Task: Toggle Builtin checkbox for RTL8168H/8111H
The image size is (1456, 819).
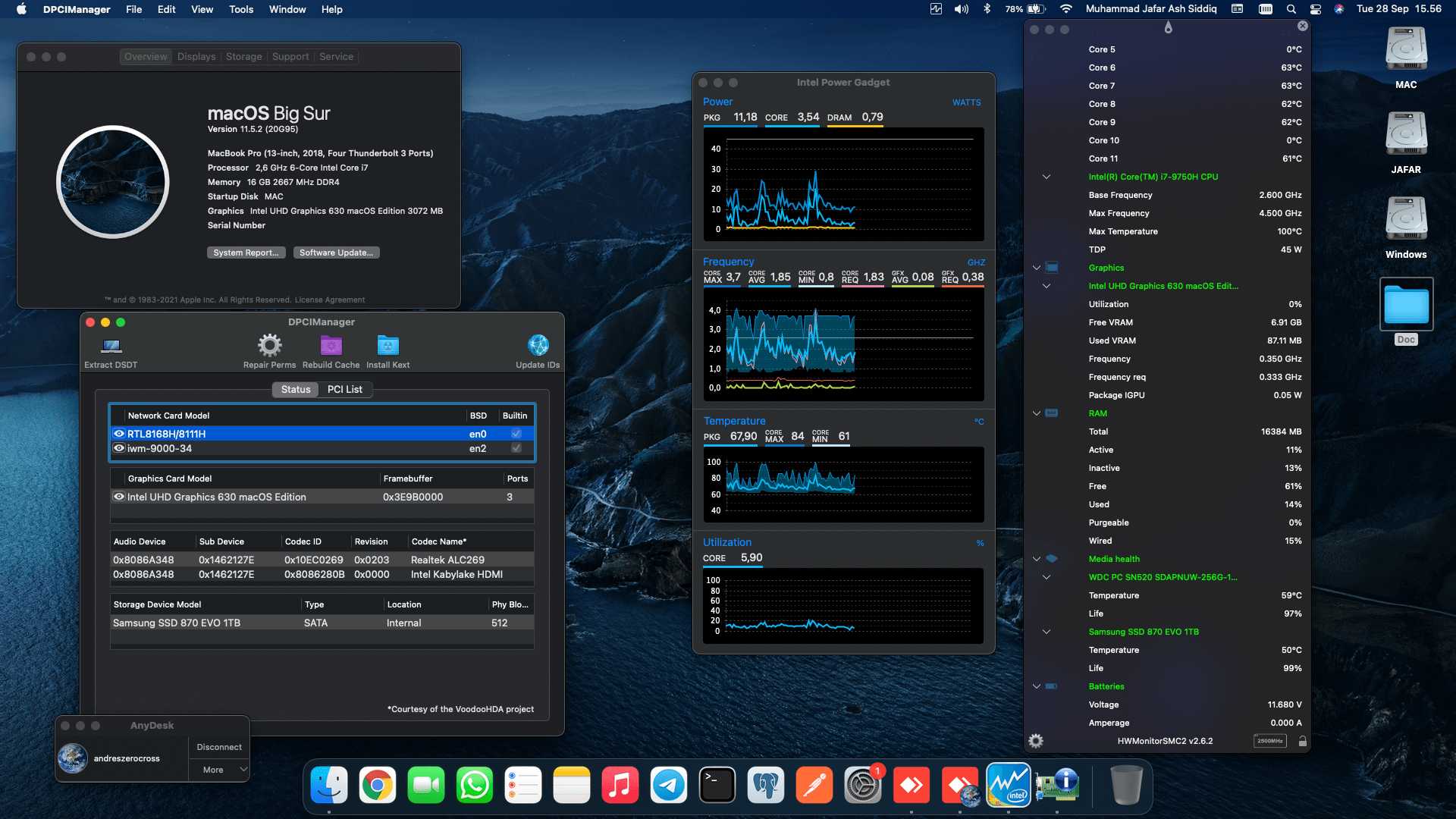Action: [516, 434]
